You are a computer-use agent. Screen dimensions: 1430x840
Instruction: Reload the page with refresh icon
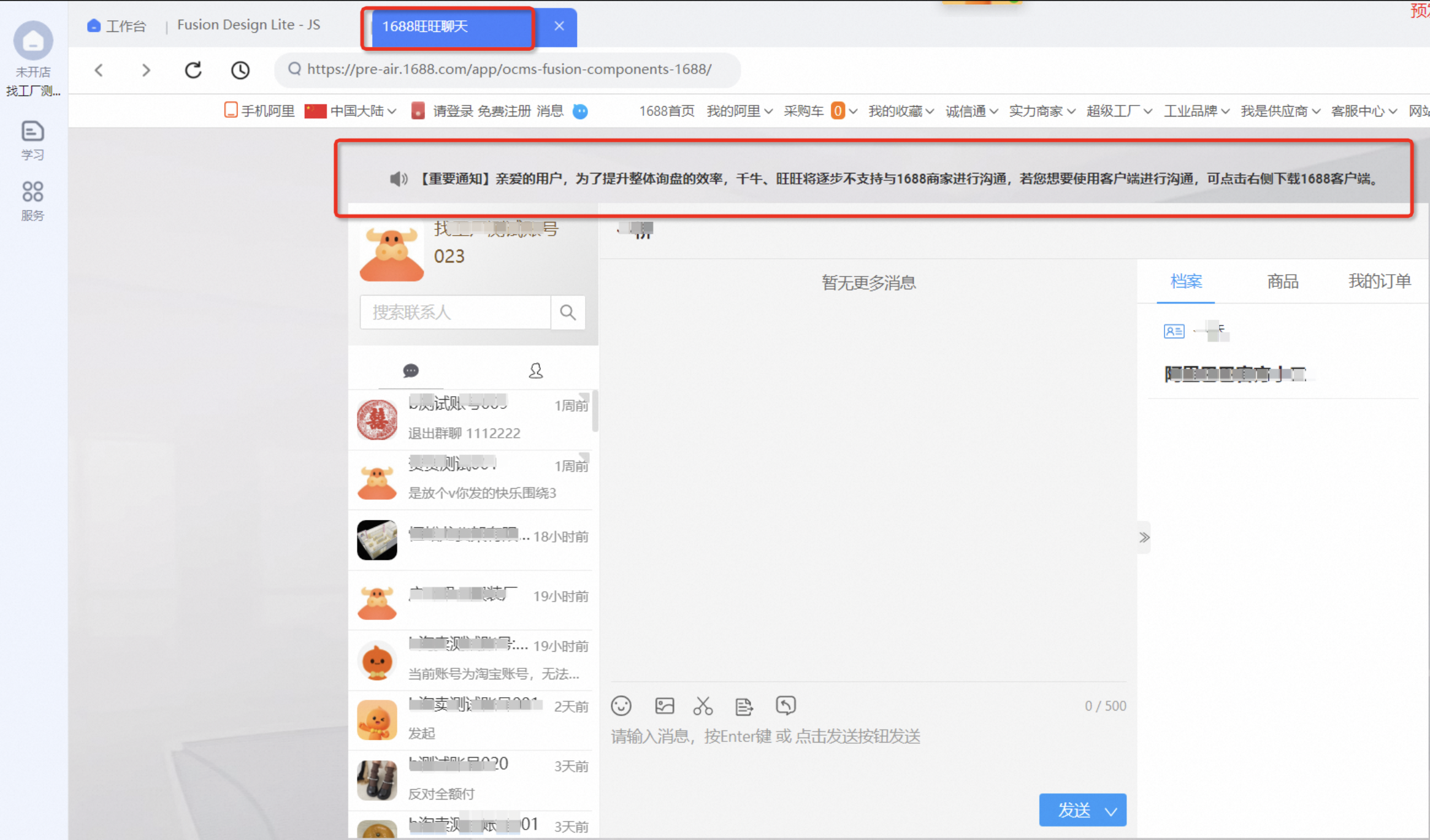[193, 70]
